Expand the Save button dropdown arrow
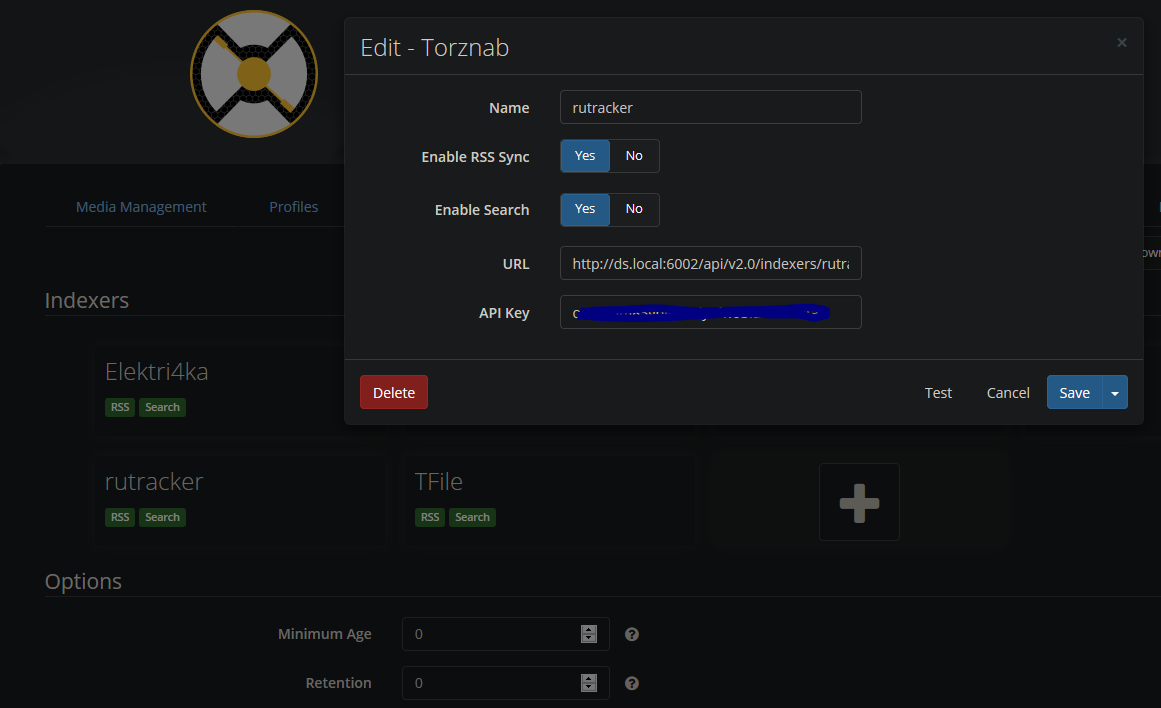Screen dimensions: 1161x708 [x=1115, y=393]
